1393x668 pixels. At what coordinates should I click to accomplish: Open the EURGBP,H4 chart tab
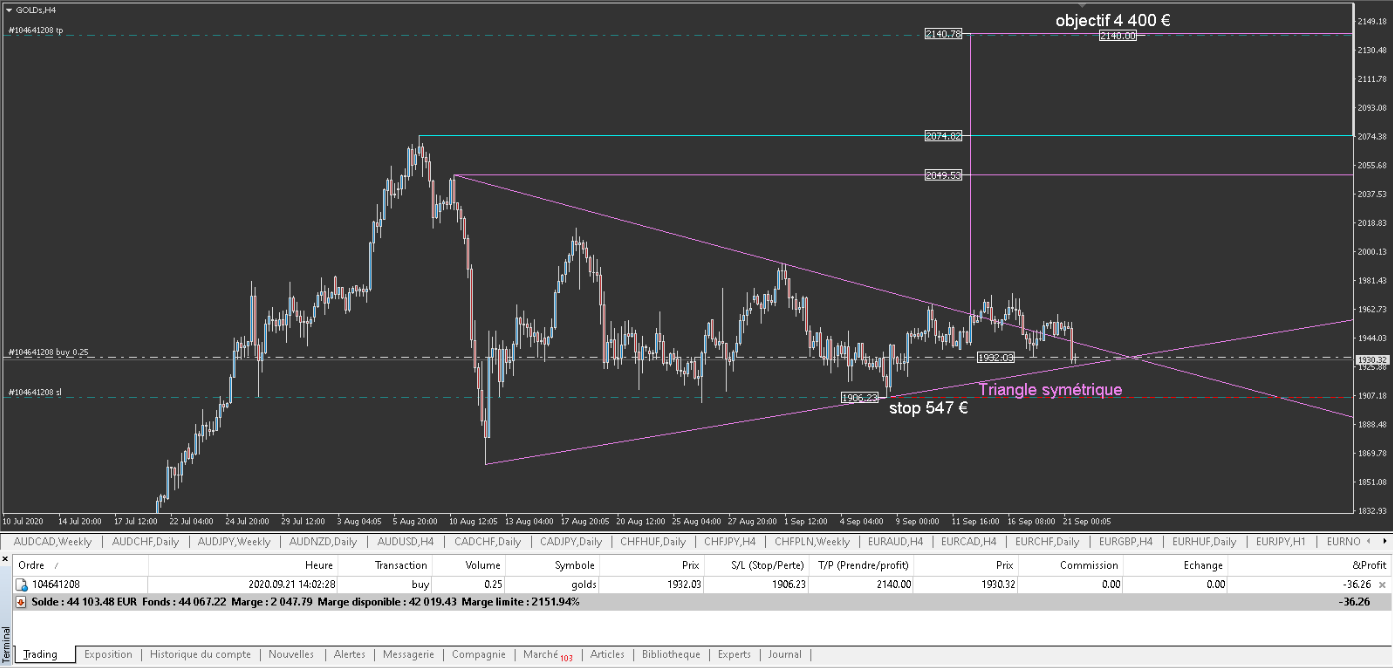[x=1126, y=541]
